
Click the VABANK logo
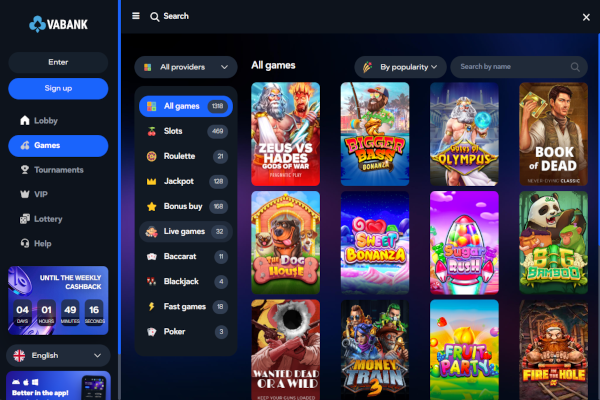click(58, 24)
